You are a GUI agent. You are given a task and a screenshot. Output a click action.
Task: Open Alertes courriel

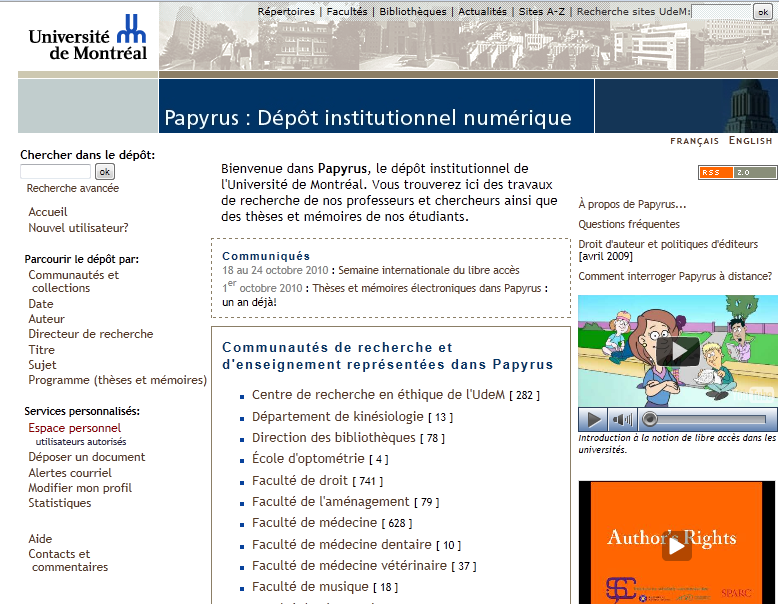pos(70,473)
